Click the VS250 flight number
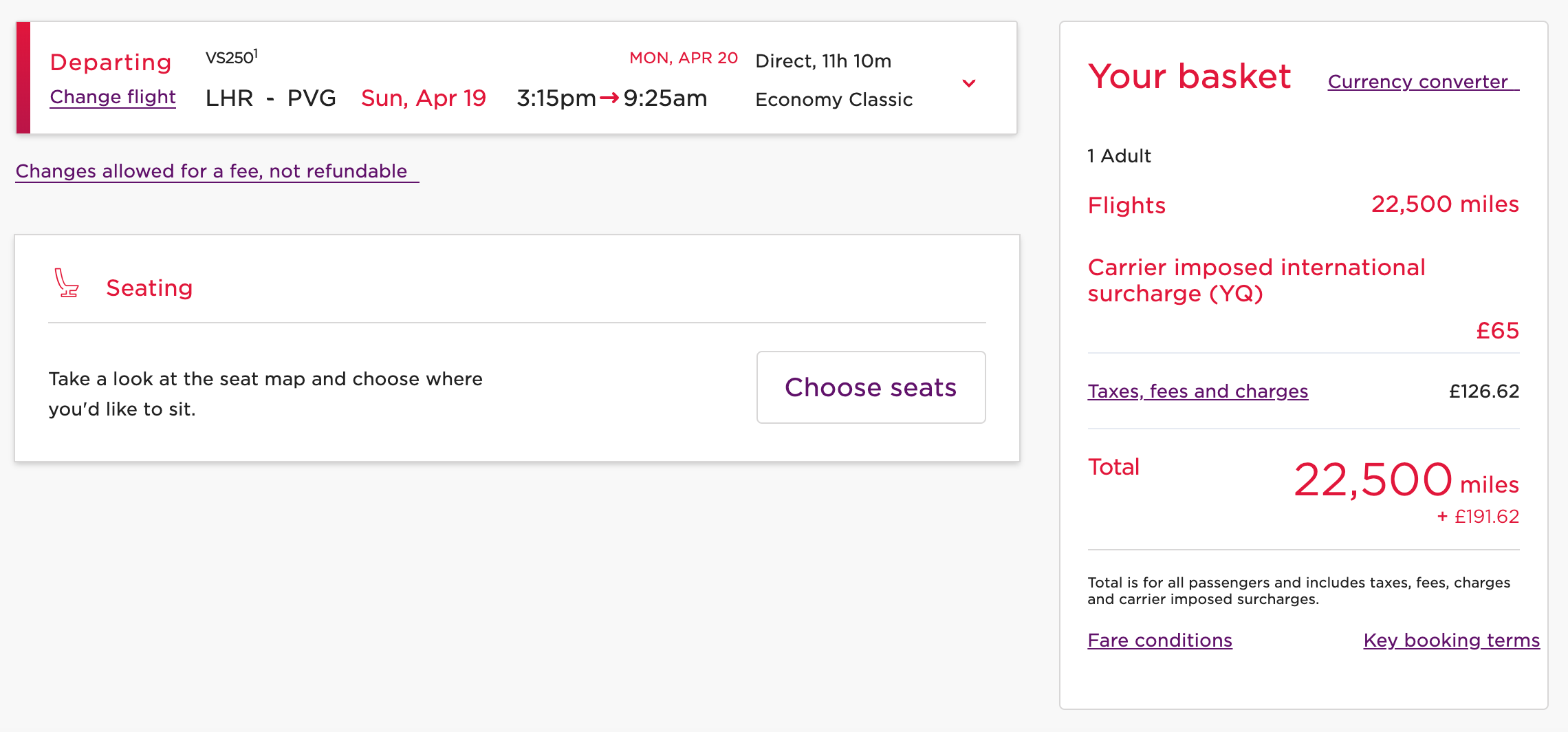The height and width of the screenshot is (732, 1568). 230,58
